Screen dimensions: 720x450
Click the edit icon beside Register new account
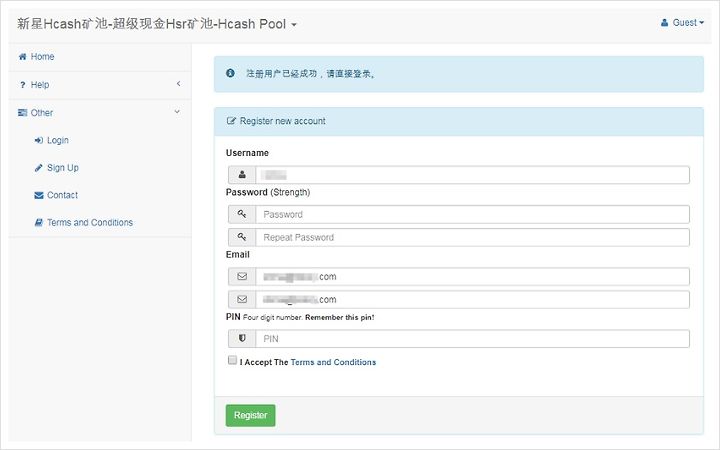point(231,121)
